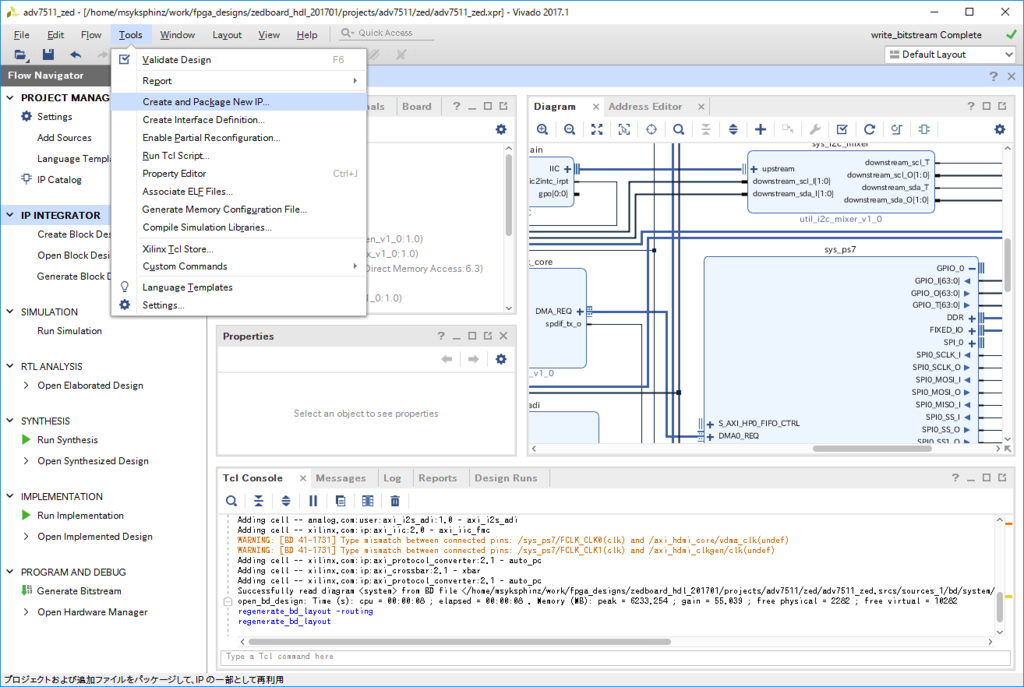This screenshot has height=687, width=1024.
Task: Collapse the PROJECT MANAGER section
Action: [10, 97]
